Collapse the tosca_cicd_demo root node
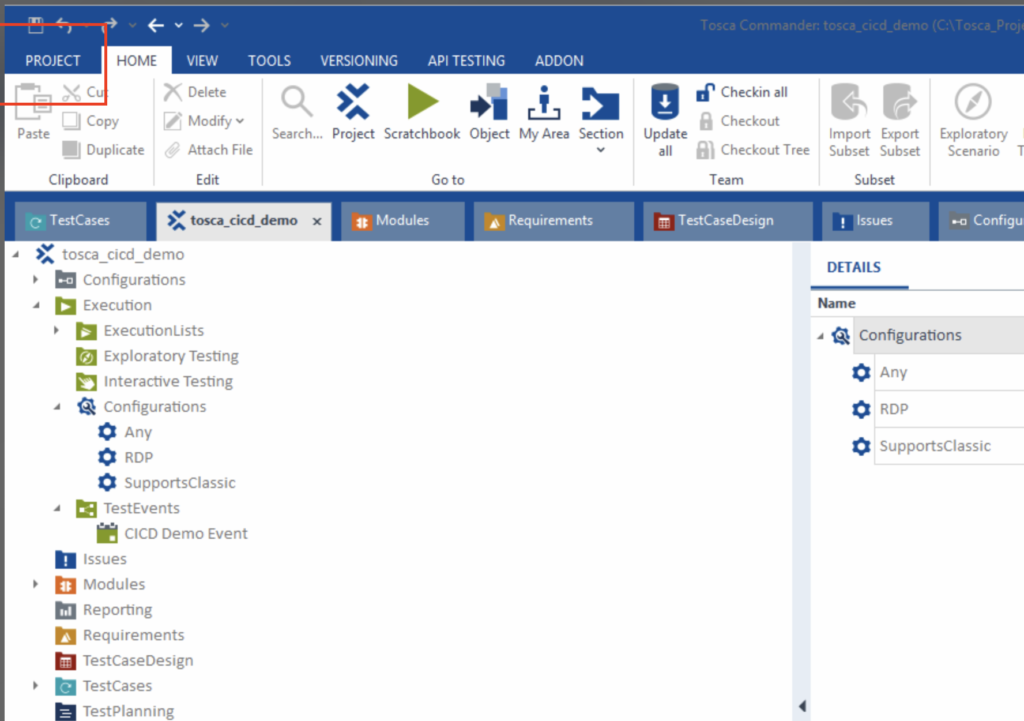 click(16, 254)
